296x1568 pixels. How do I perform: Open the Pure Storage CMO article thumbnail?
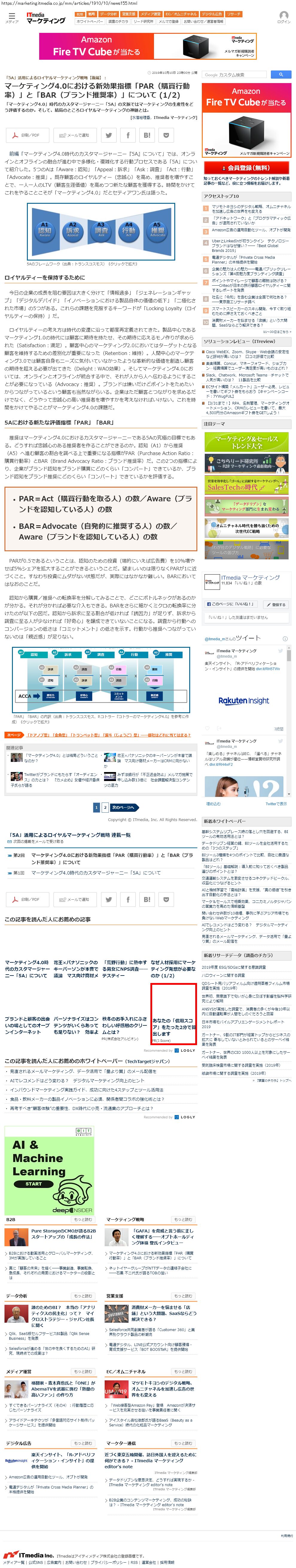(17, 1237)
